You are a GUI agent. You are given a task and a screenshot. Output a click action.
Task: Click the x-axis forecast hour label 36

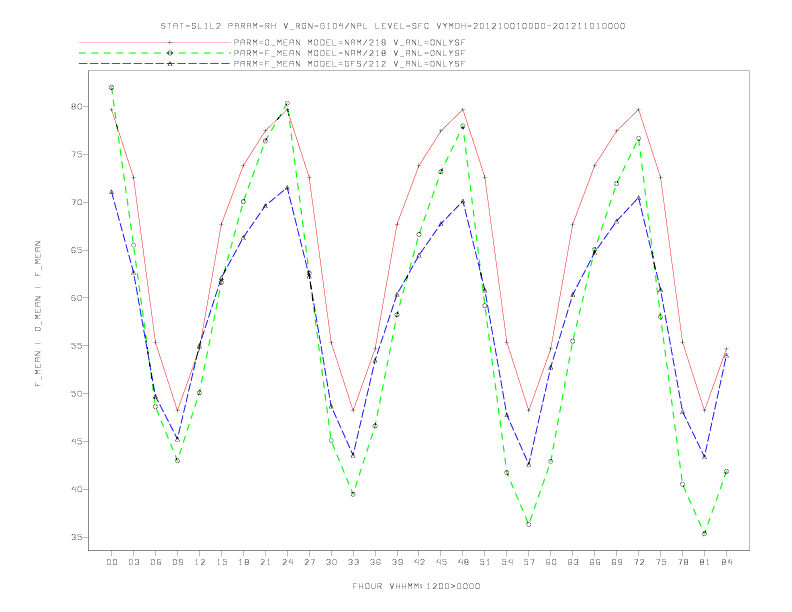click(375, 562)
